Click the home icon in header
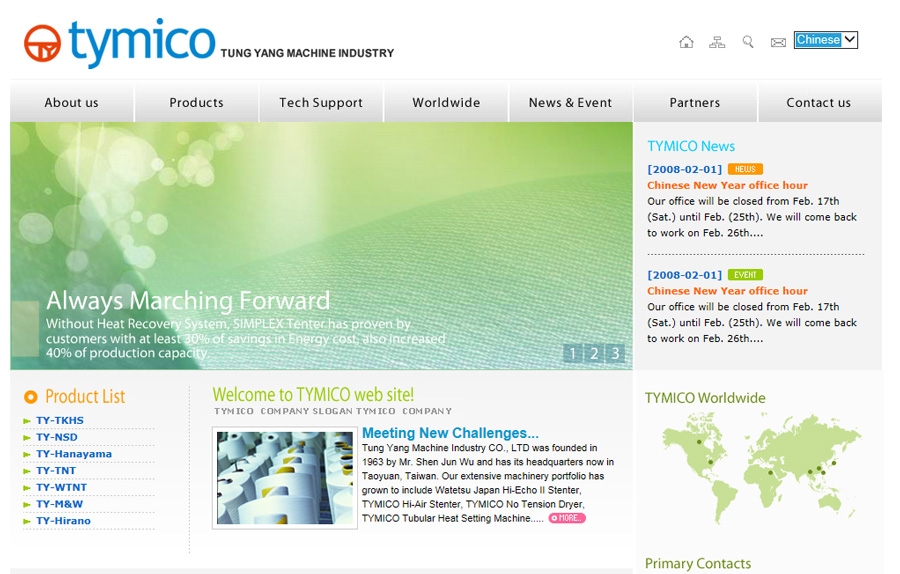 (x=686, y=42)
